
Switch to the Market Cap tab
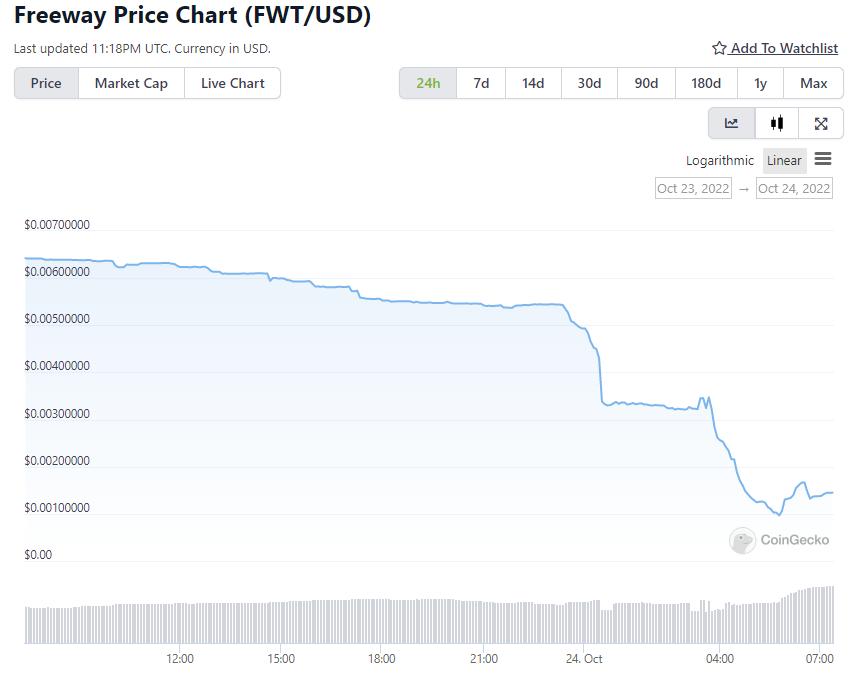pos(131,83)
